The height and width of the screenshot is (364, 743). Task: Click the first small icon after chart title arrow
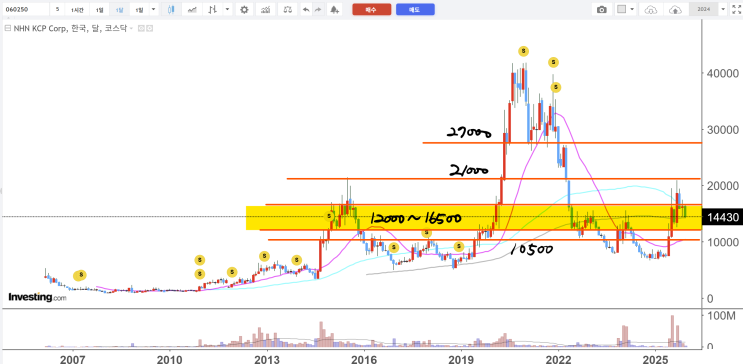(141, 28)
